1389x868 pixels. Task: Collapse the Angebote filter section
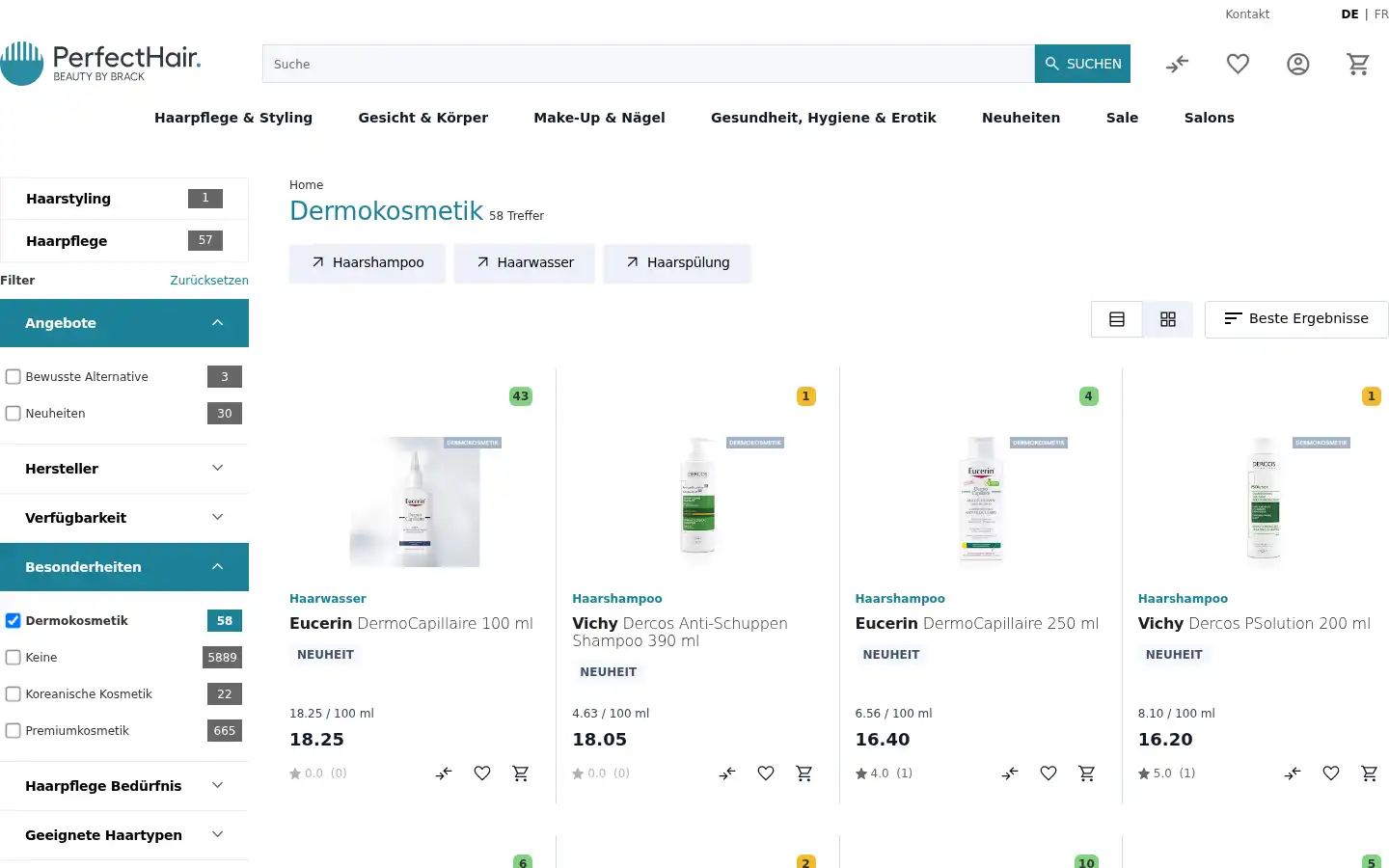[124, 323]
